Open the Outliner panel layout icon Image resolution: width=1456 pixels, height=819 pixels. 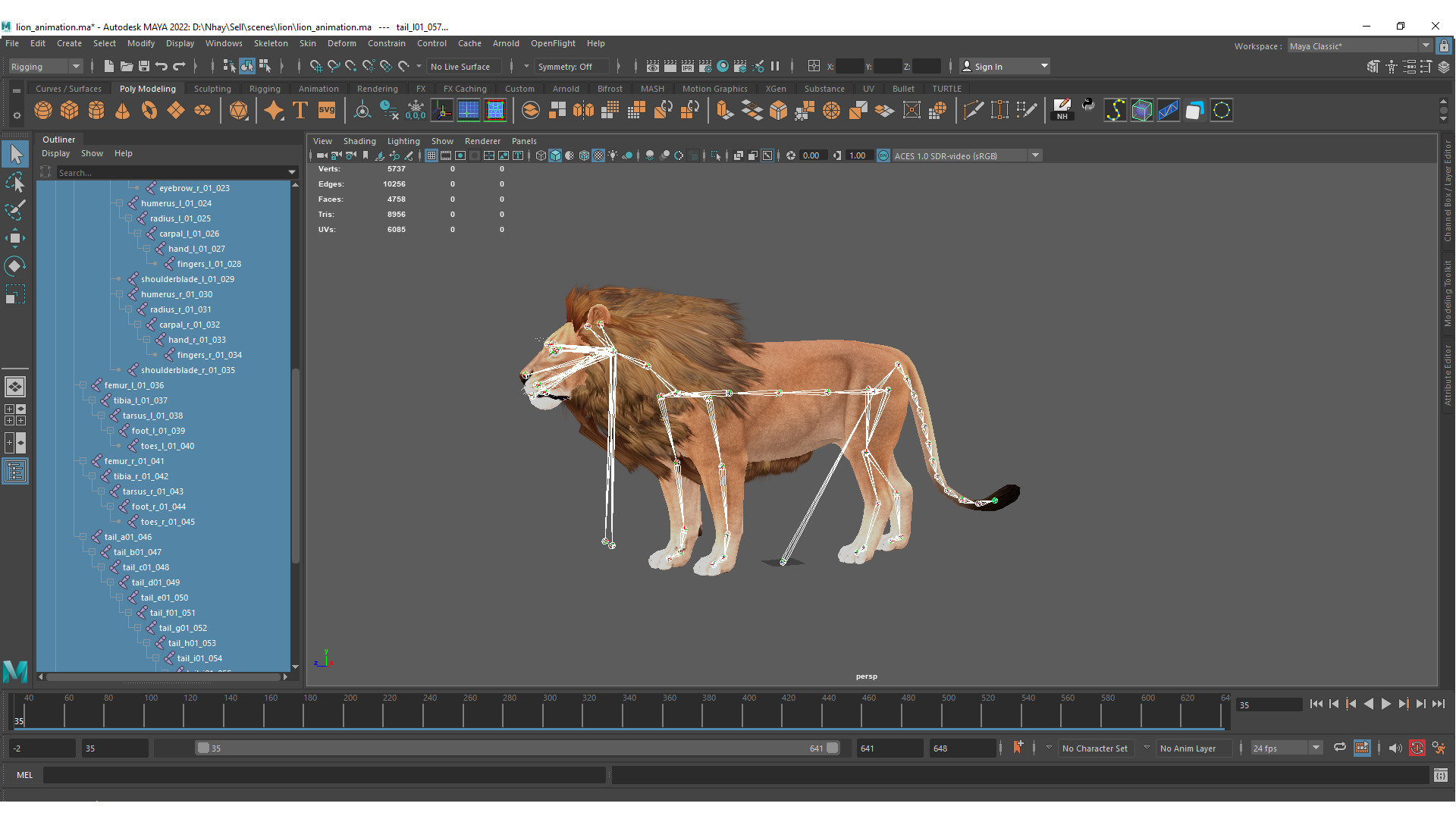[15, 472]
